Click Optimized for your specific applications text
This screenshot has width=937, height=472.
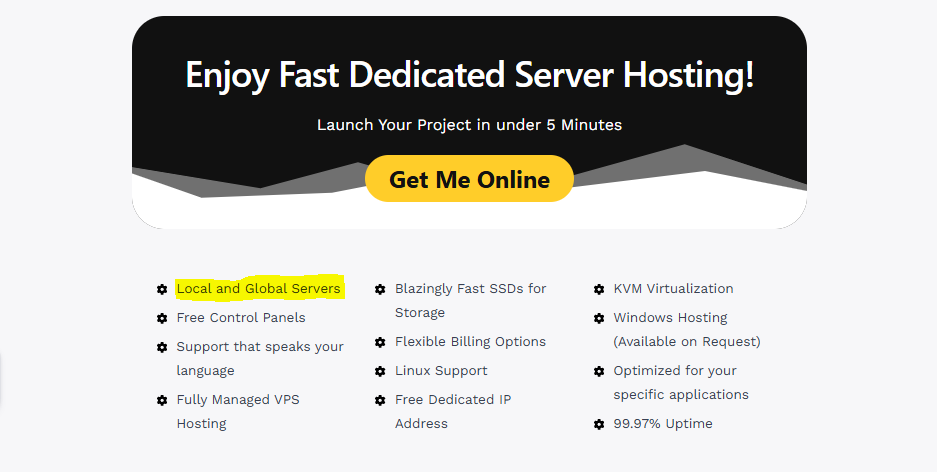(681, 382)
